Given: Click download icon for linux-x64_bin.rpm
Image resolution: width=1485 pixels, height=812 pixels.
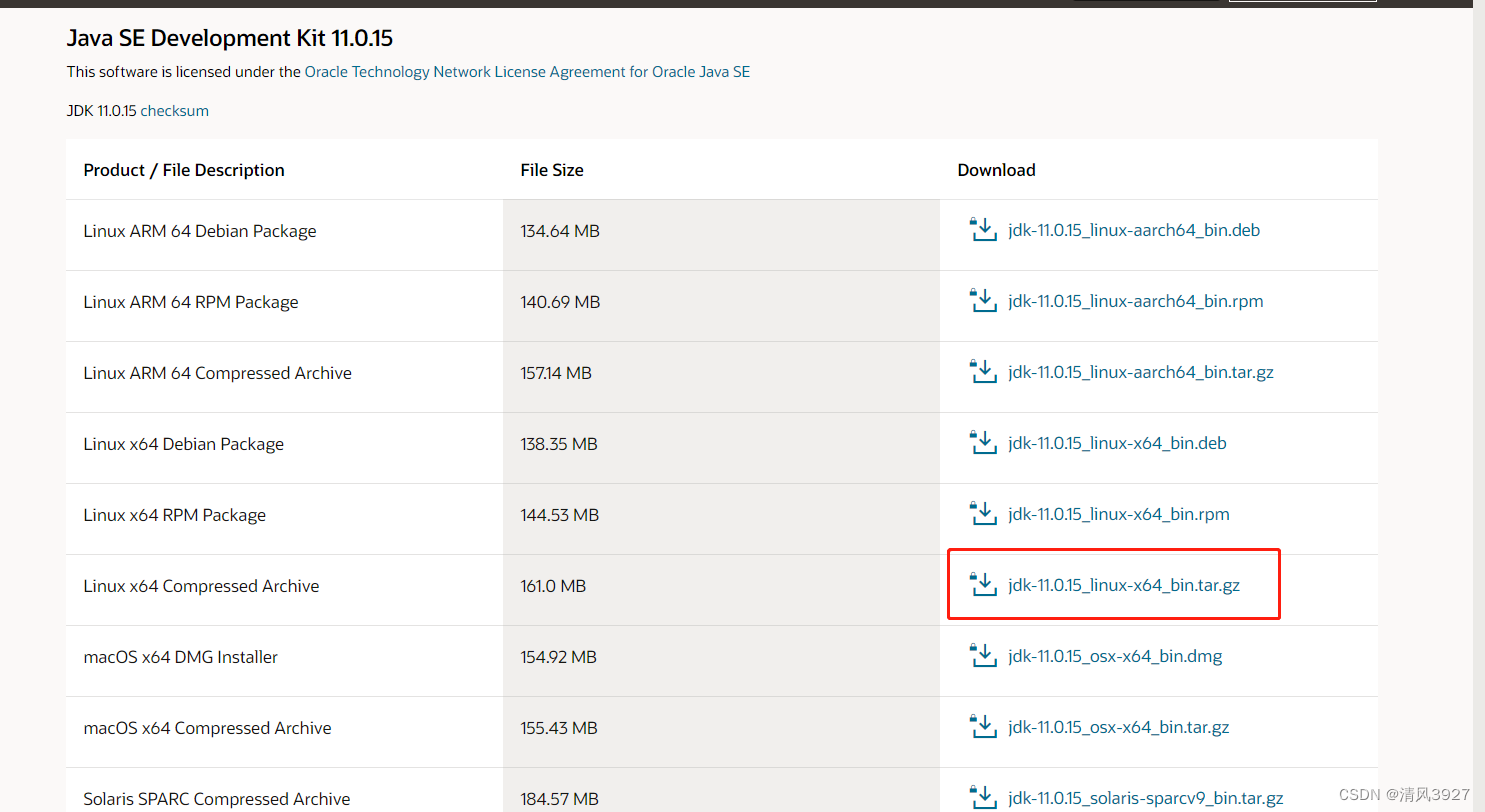Looking at the screenshot, I should pyautogui.click(x=984, y=513).
